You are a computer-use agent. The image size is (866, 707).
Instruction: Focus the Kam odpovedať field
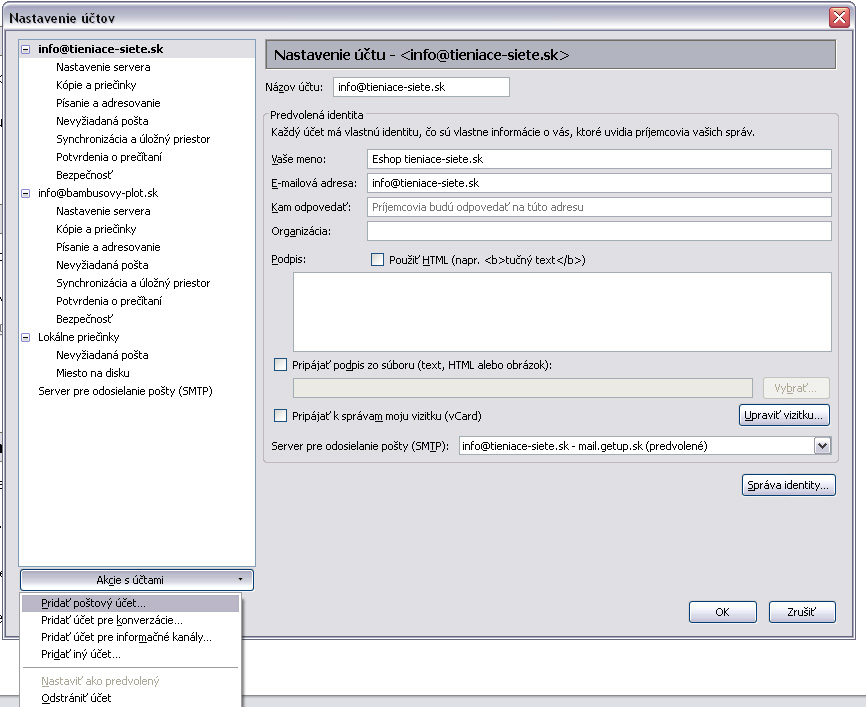click(x=599, y=207)
